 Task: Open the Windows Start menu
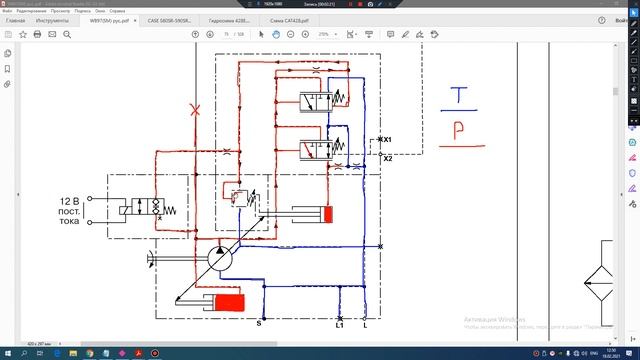(7, 353)
